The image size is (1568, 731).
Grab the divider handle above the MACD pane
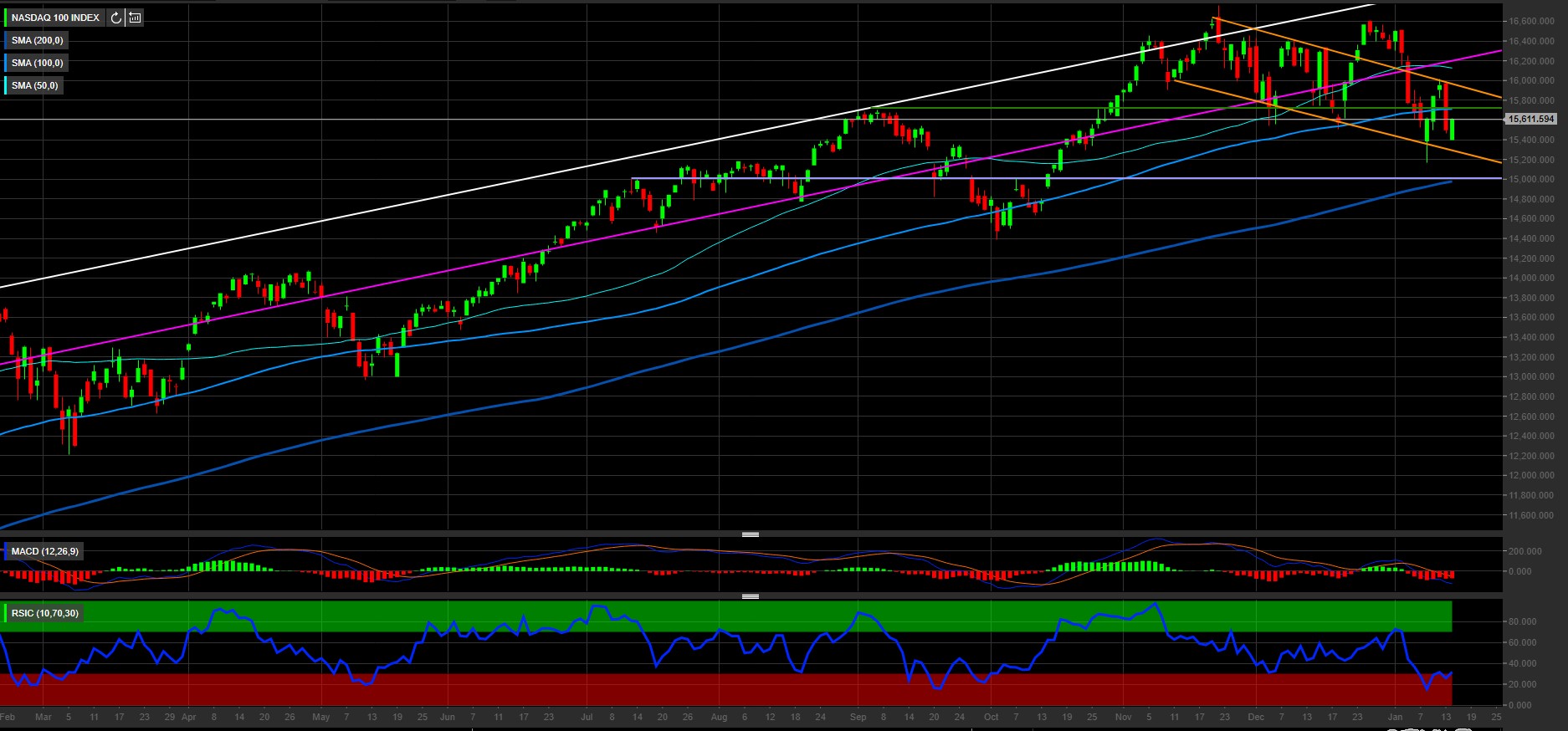(751, 534)
